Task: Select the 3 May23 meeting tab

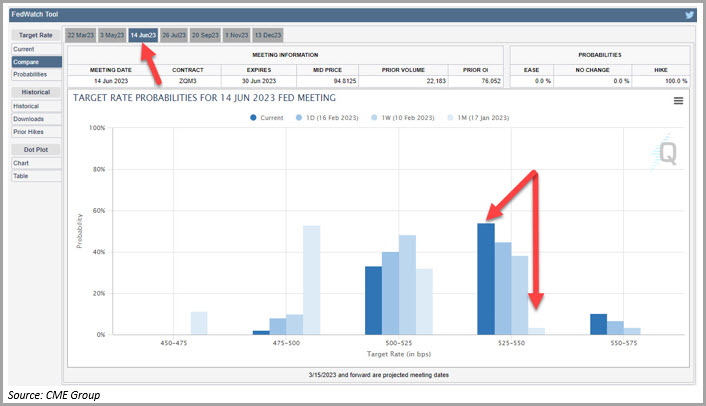Action: [x=112, y=35]
